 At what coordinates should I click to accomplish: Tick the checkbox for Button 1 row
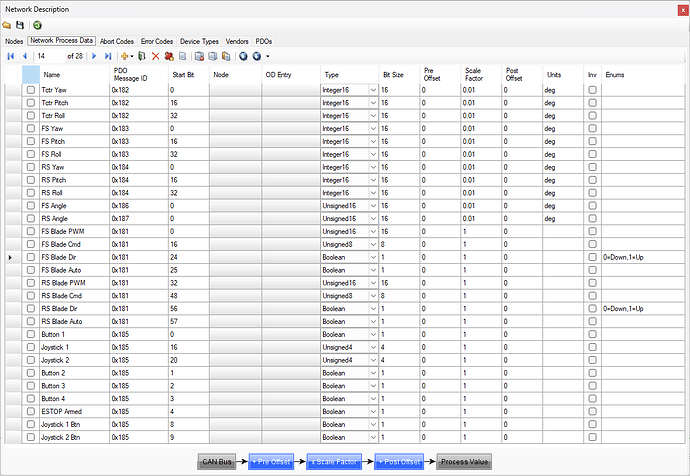(x=31, y=334)
